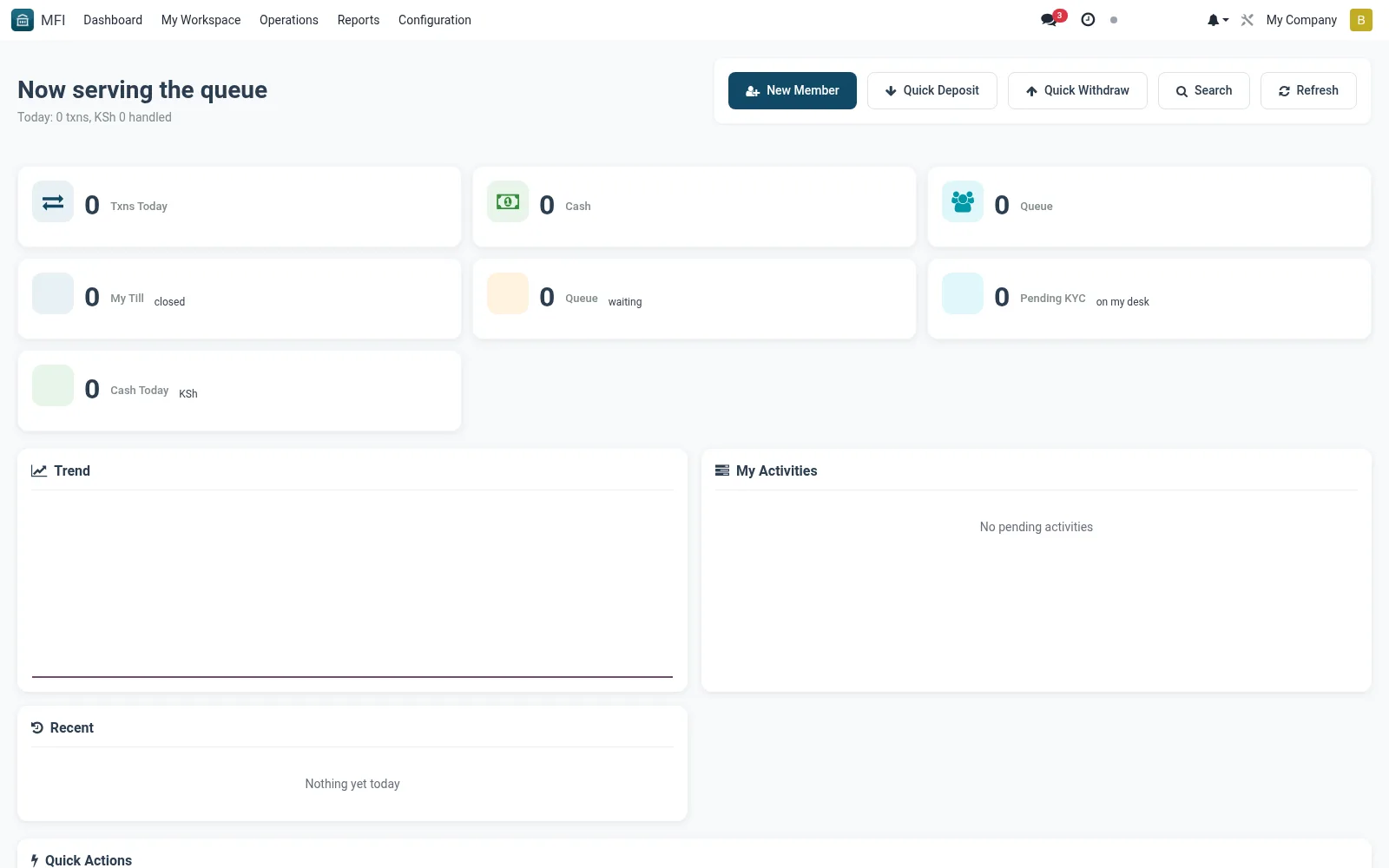Open the activities clock icon

pos(1088,20)
